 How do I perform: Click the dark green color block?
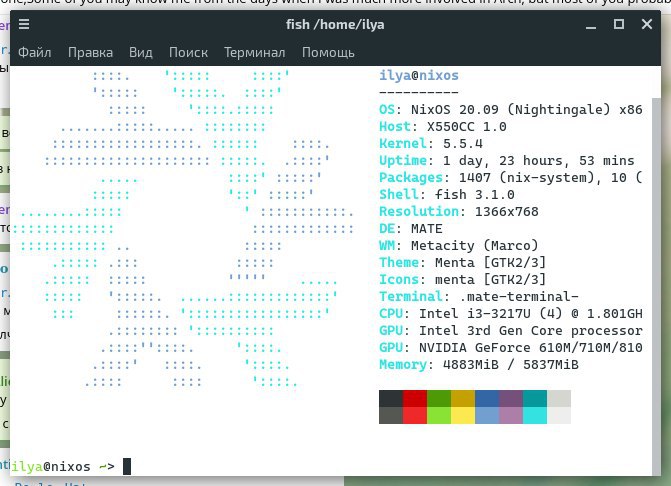[439, 398]
